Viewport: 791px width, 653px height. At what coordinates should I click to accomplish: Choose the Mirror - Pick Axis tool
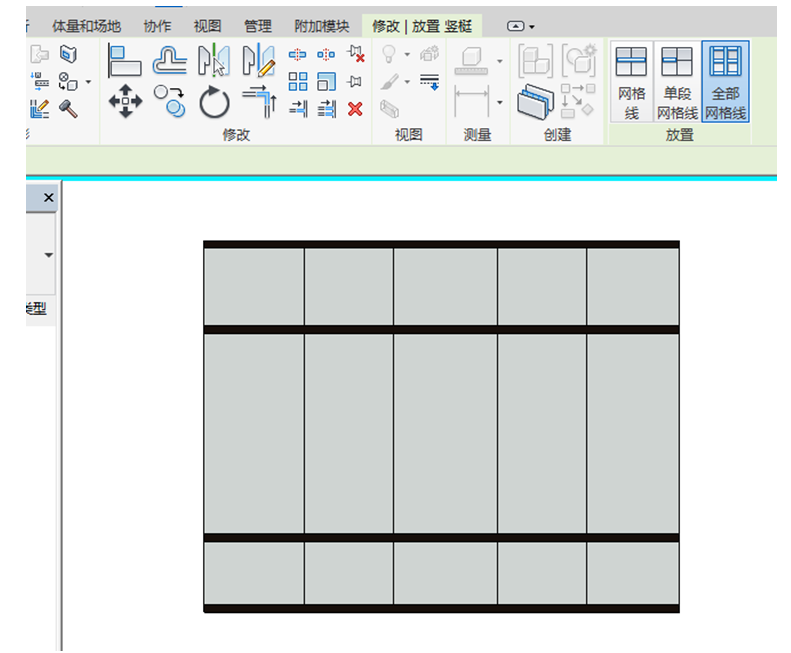tap(213, 61)
